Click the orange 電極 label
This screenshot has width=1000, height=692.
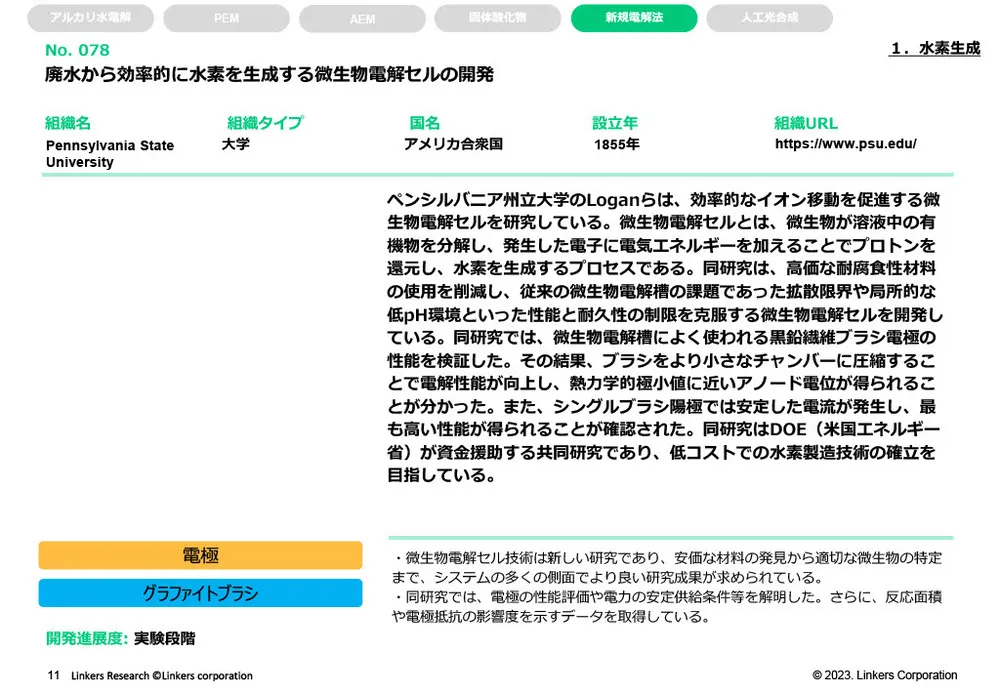pos(200,555)
